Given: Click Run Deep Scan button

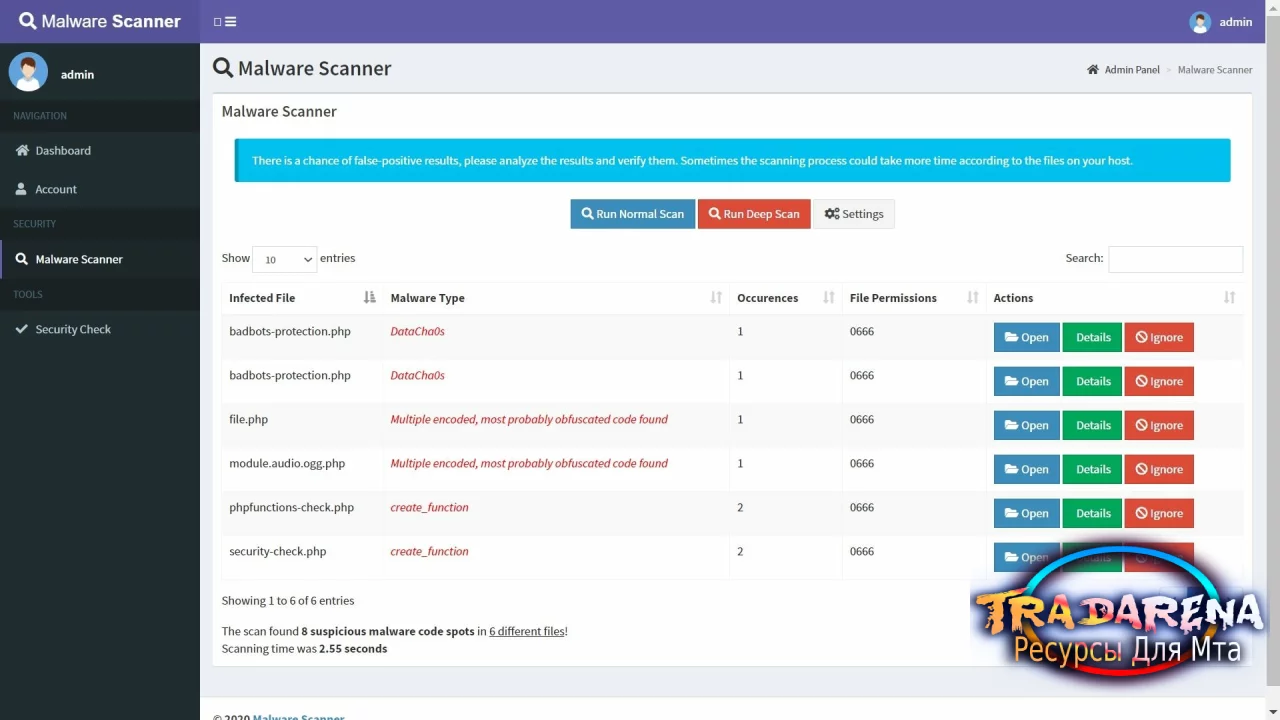Looking at the screenshot, I should click(x=754, y=214).
